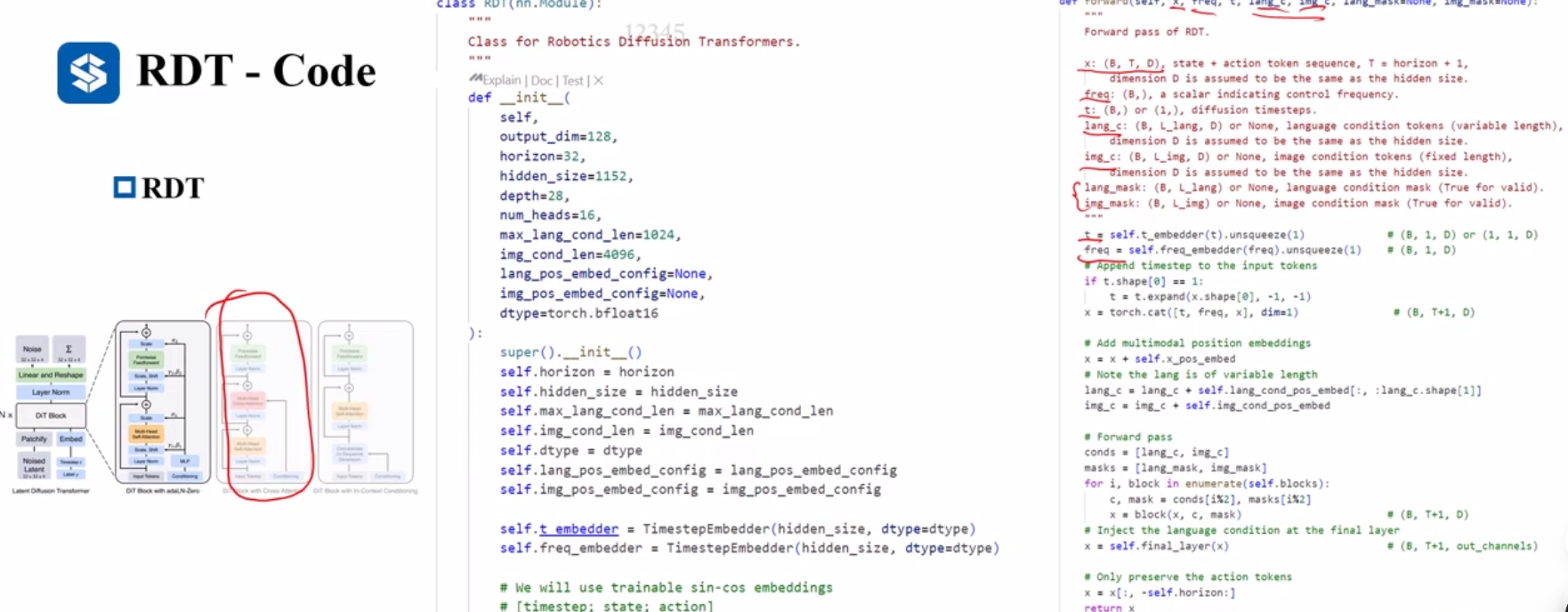Viewport: 1568px width, 612px height.
Task: Click the 'self.dtype = dtype' line
Action: coord(570,450)
